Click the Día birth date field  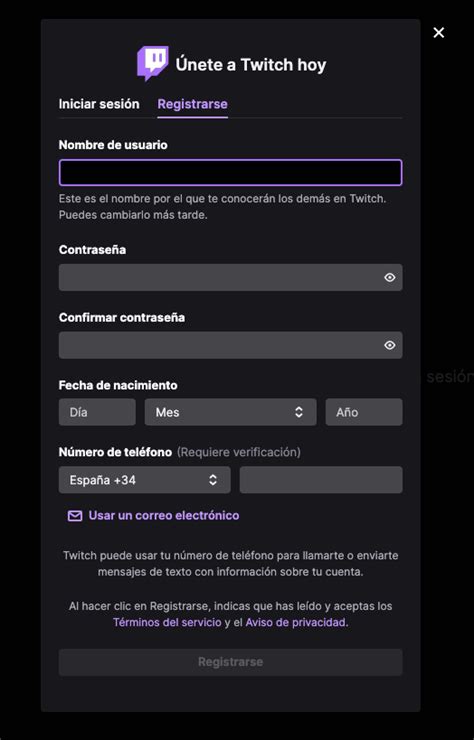[x=97, y=412]
